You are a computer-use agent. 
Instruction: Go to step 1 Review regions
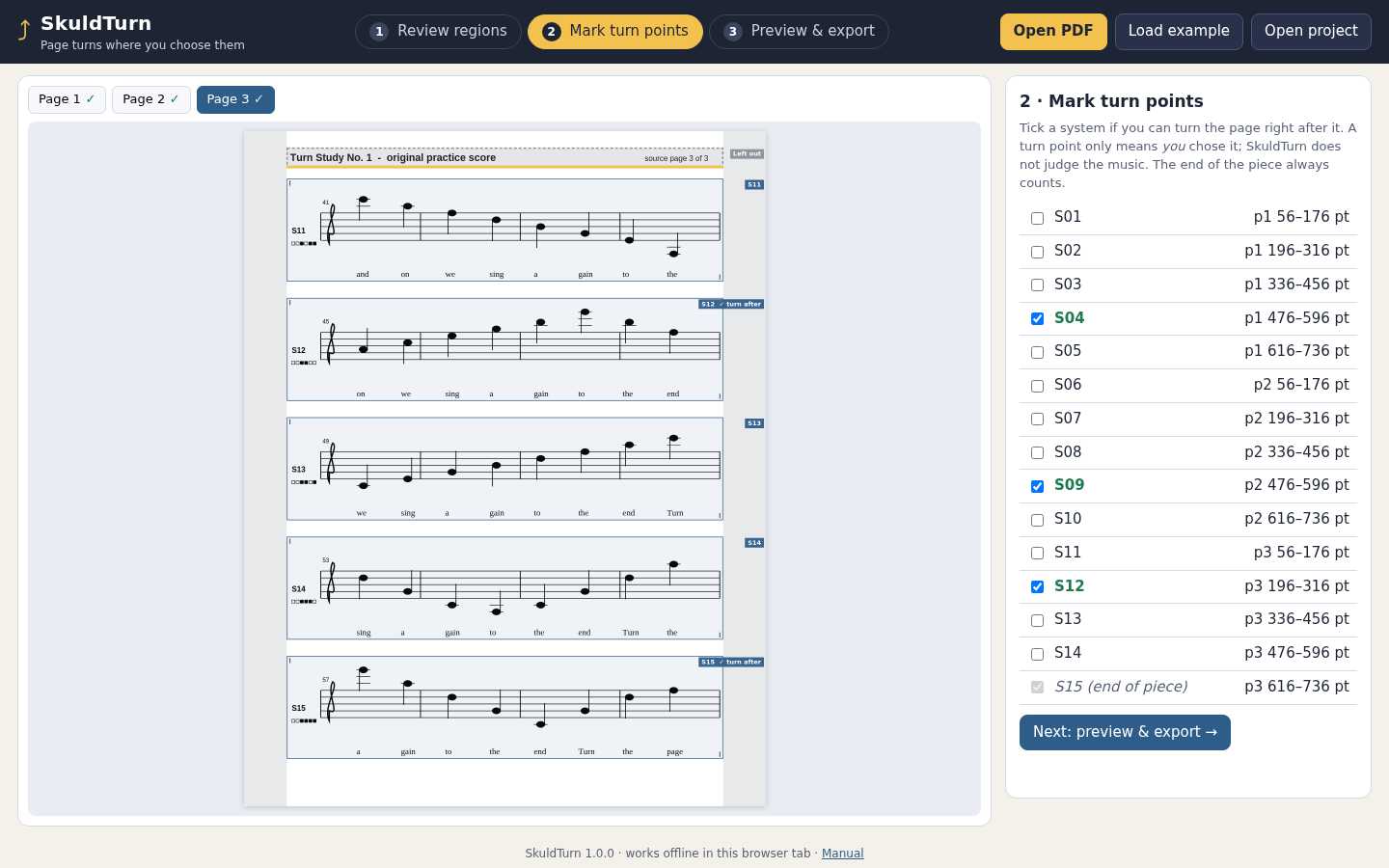438,31
